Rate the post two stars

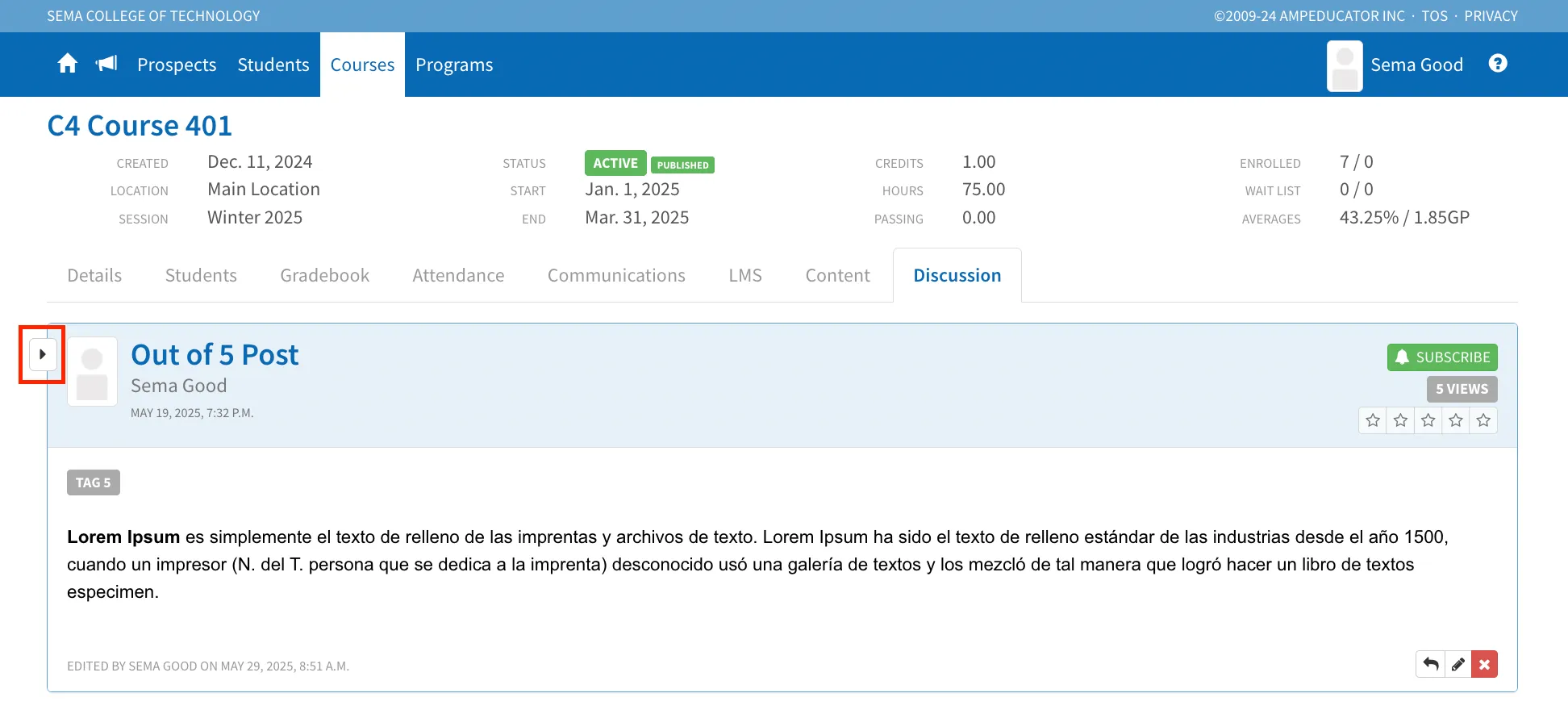click(x=1400, y=420)
